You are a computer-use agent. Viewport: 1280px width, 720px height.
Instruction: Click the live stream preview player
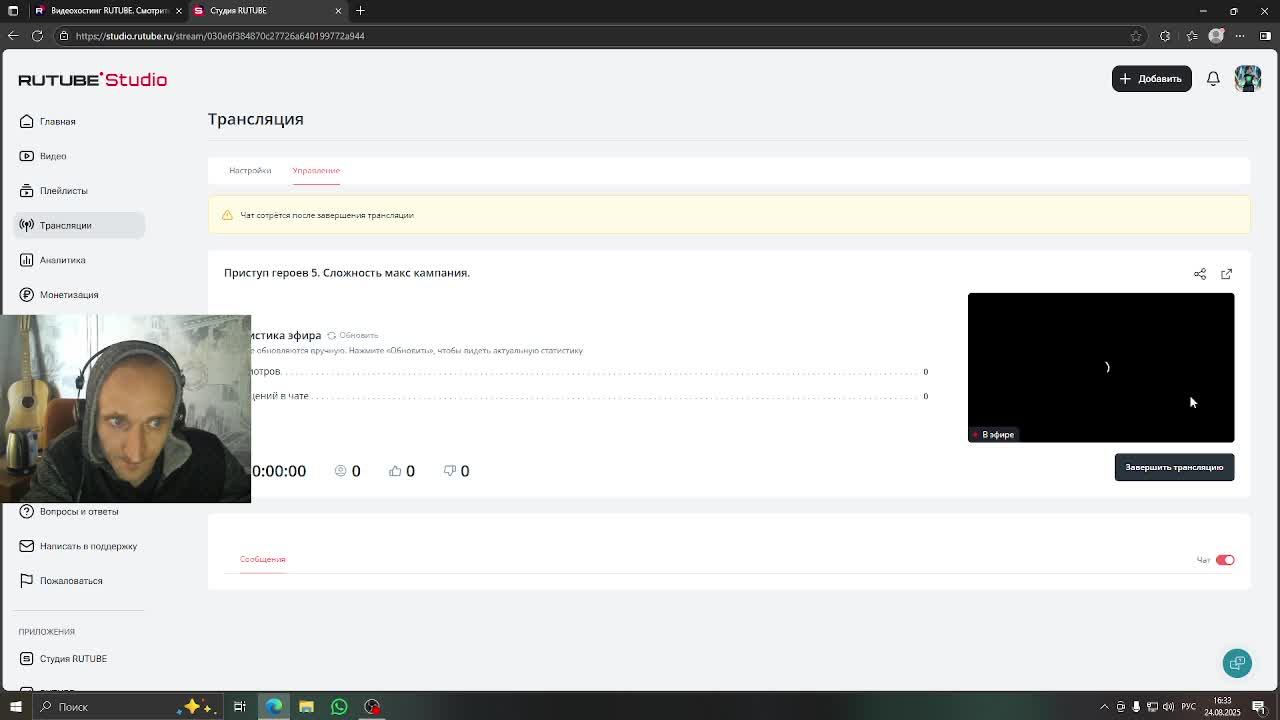coord(1101,367)
